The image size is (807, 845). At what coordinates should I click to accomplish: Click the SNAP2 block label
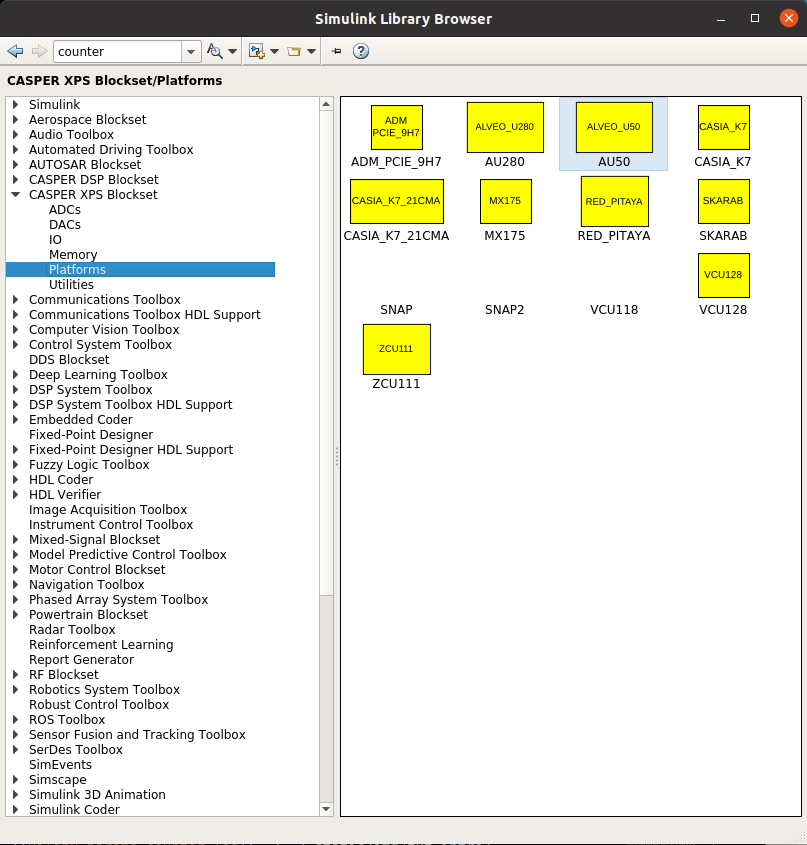[x=505, y=310]
